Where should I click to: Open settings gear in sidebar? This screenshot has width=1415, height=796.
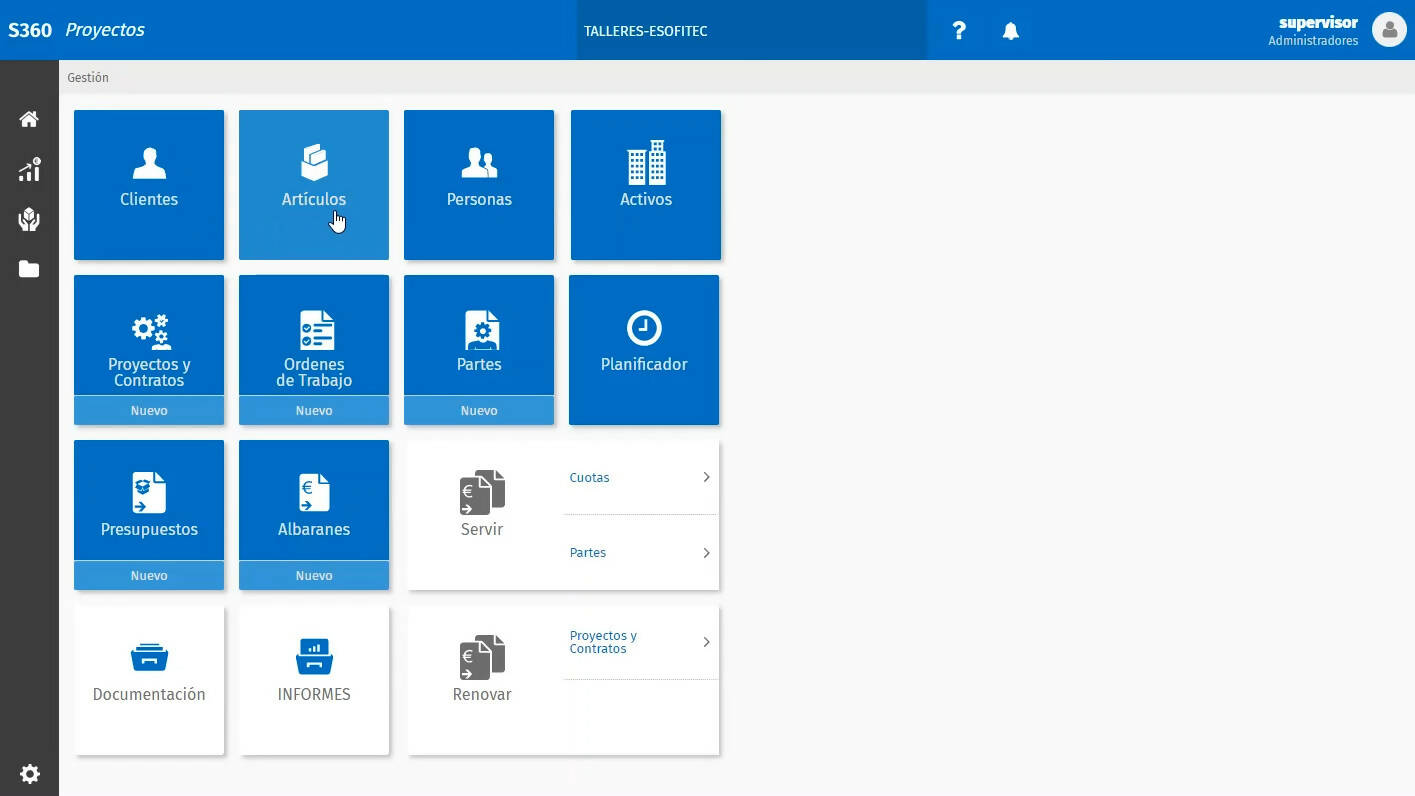tap(29, 774)
